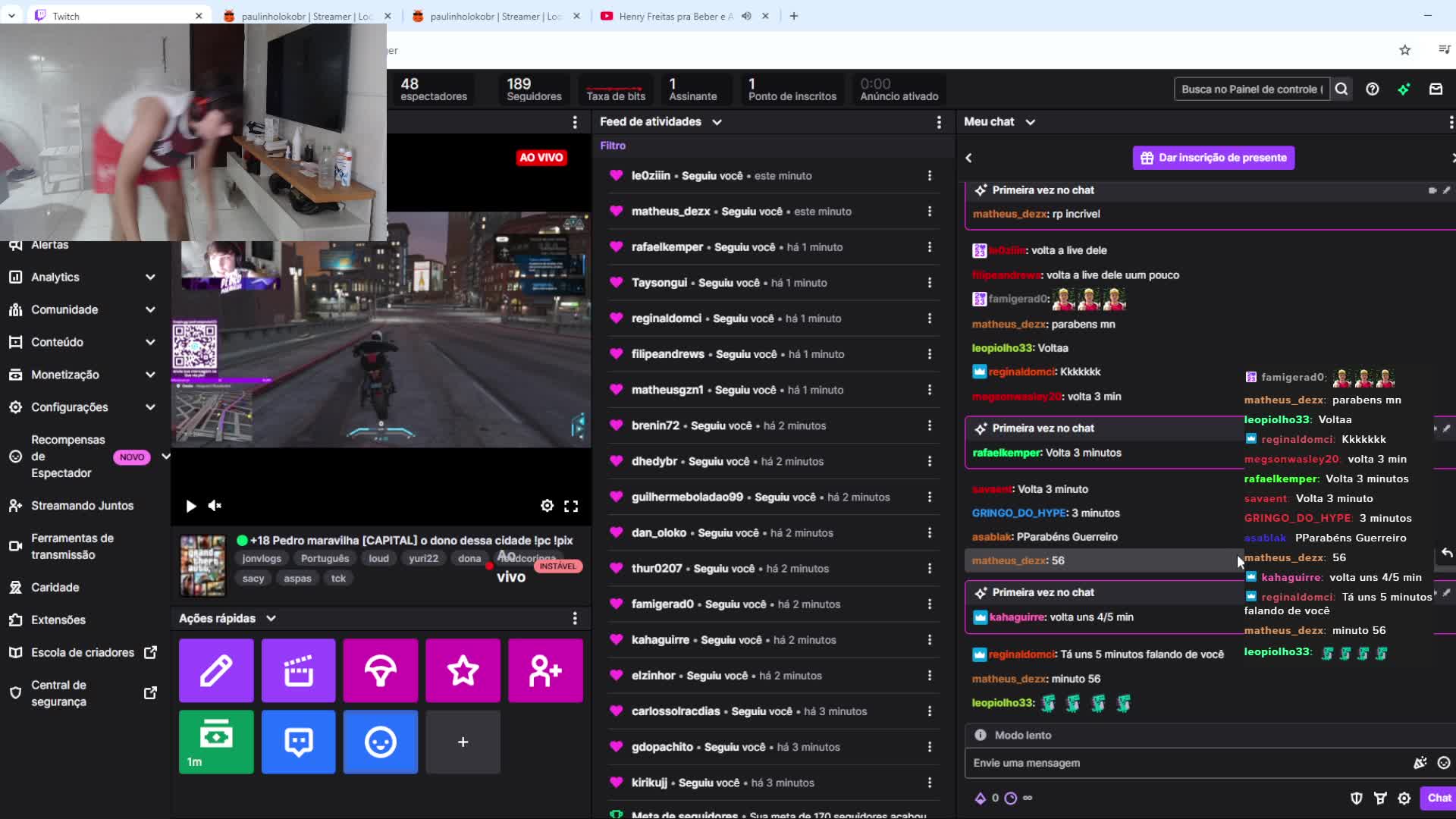1456x819 pixels.
Task: Click the shield mod tools icon in chat
Action: pyautogui.click(x=1357, y=798)
